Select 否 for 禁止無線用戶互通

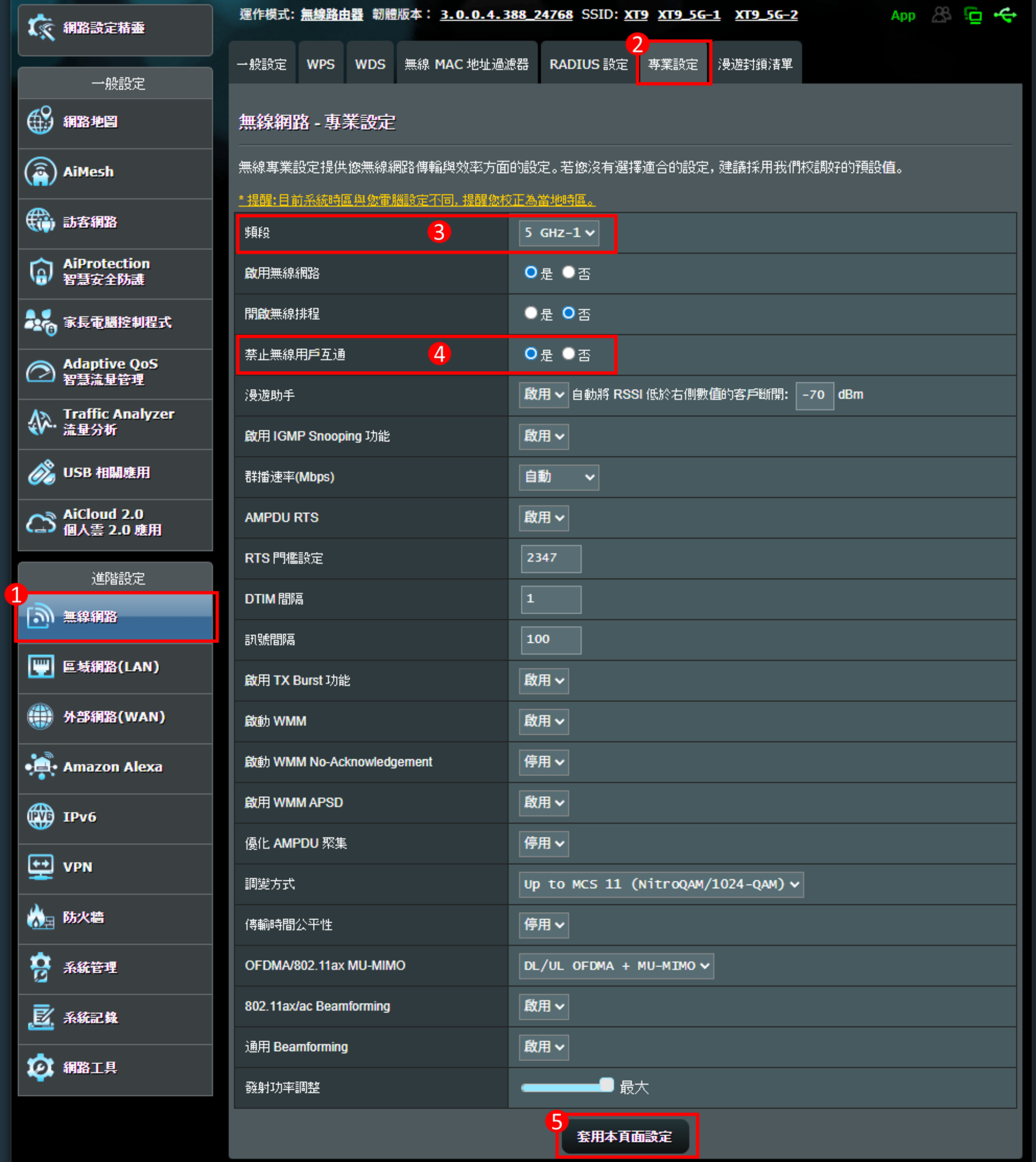(x=568, y=354)
